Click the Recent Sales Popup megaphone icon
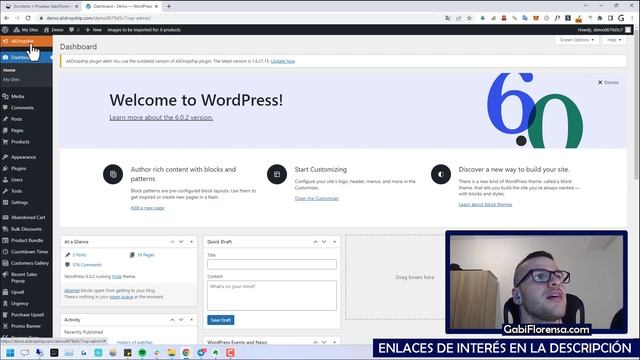This screenshot has width=640, height=360. 5,275
